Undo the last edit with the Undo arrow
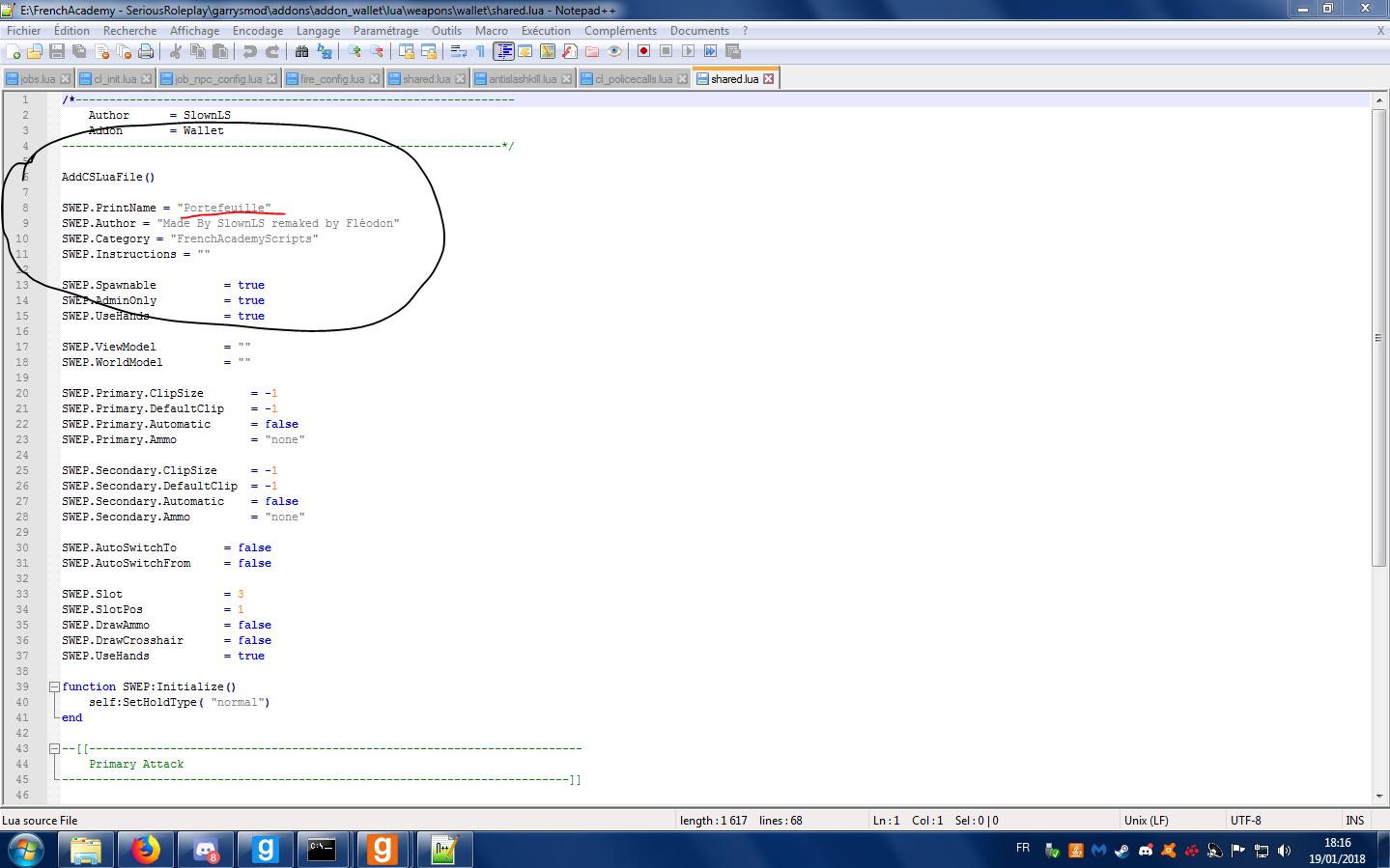This screenshot has width=1390, height=868. click(250, 51)
